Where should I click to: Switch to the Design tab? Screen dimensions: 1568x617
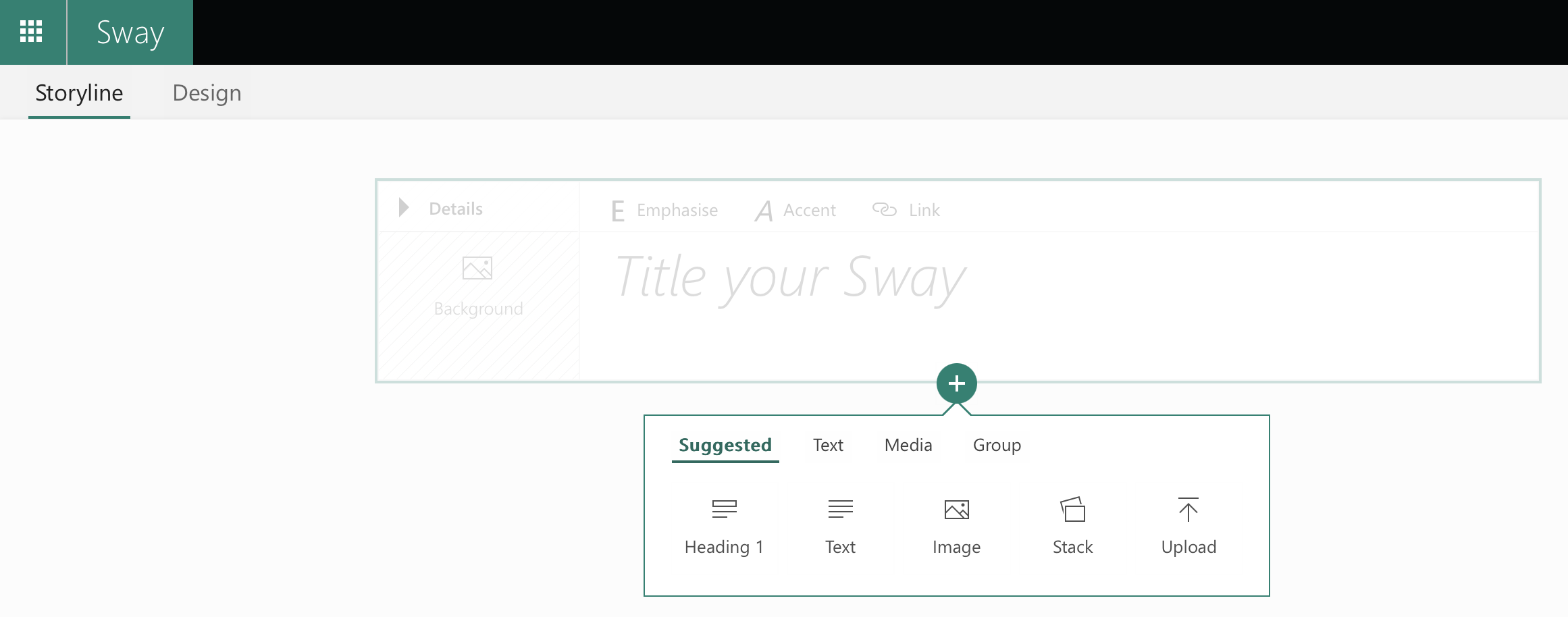coord(207,93)
